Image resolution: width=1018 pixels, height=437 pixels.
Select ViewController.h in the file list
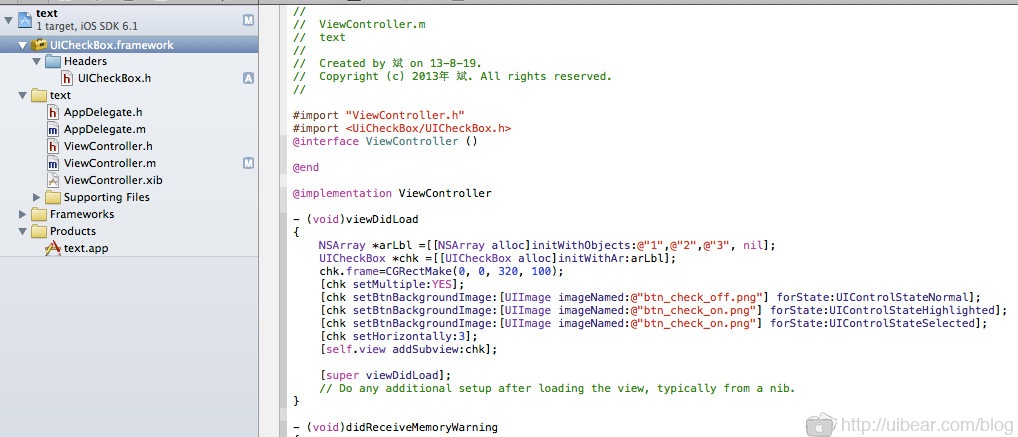tap(108, 146)
